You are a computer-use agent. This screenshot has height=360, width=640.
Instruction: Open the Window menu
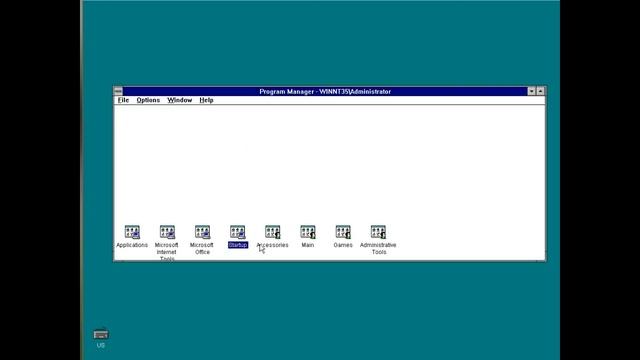(180, 100)
